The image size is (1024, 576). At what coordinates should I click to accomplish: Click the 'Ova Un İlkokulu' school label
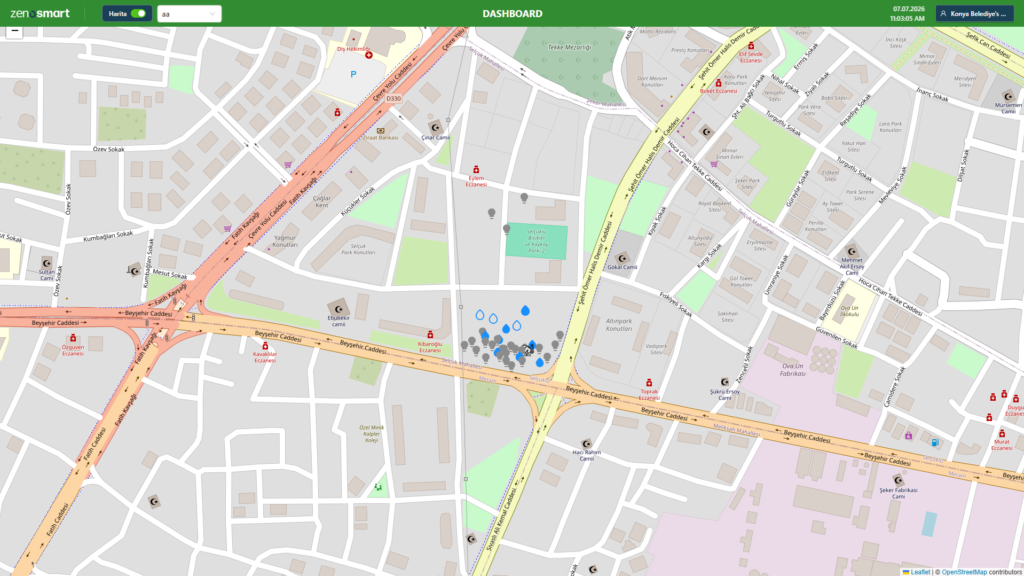pos(849,311)
